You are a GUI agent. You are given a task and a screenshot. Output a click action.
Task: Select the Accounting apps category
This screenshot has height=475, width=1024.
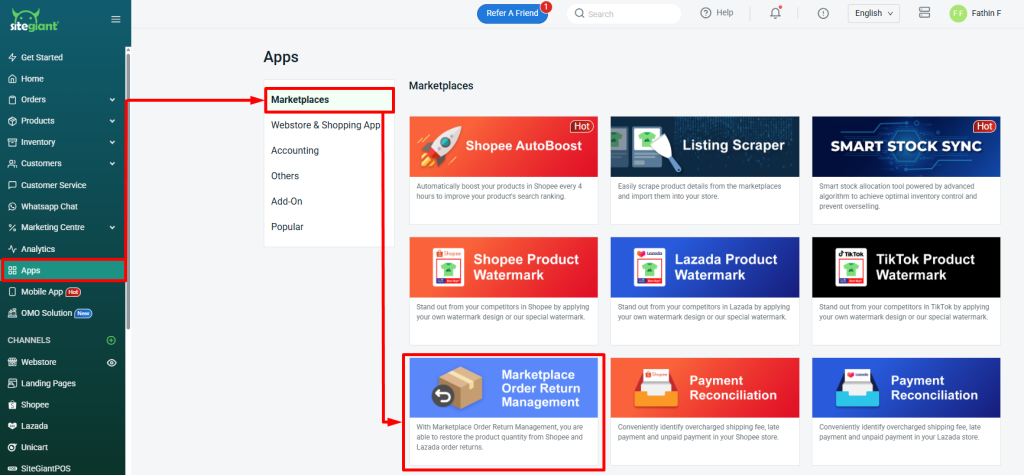[x=295, y=151]
